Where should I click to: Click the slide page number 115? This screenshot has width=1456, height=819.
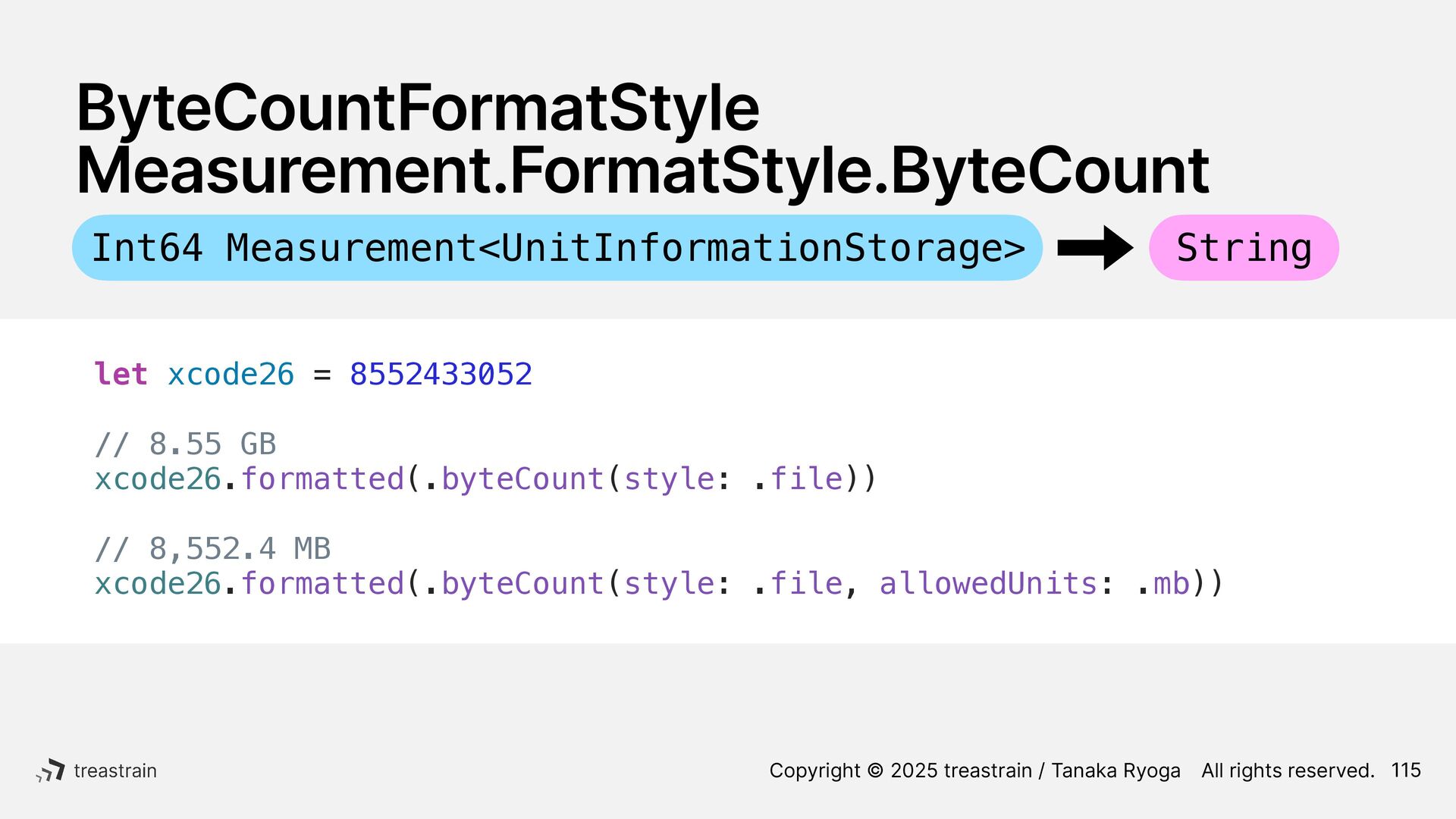point(1406,770)
